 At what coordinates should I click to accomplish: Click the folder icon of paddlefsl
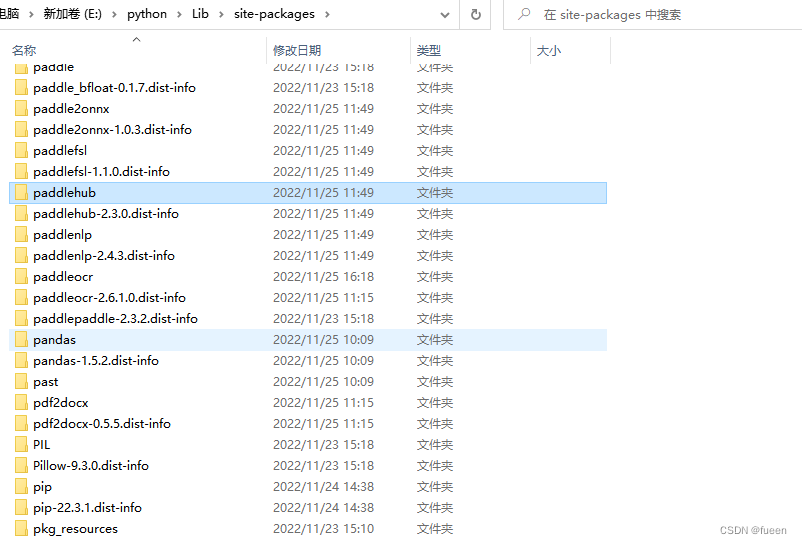coord(21,150)
